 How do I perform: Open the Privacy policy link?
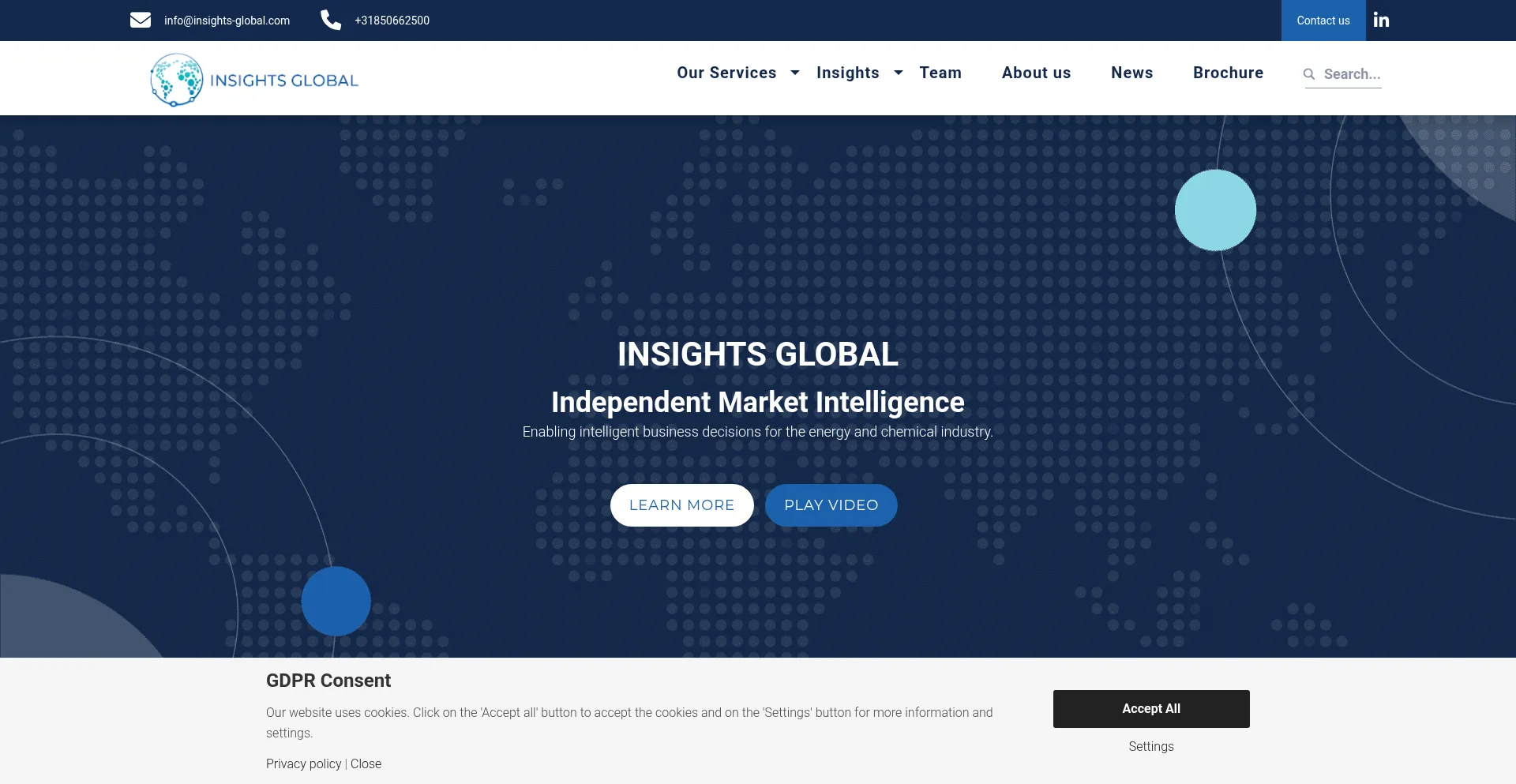point(303,764)
